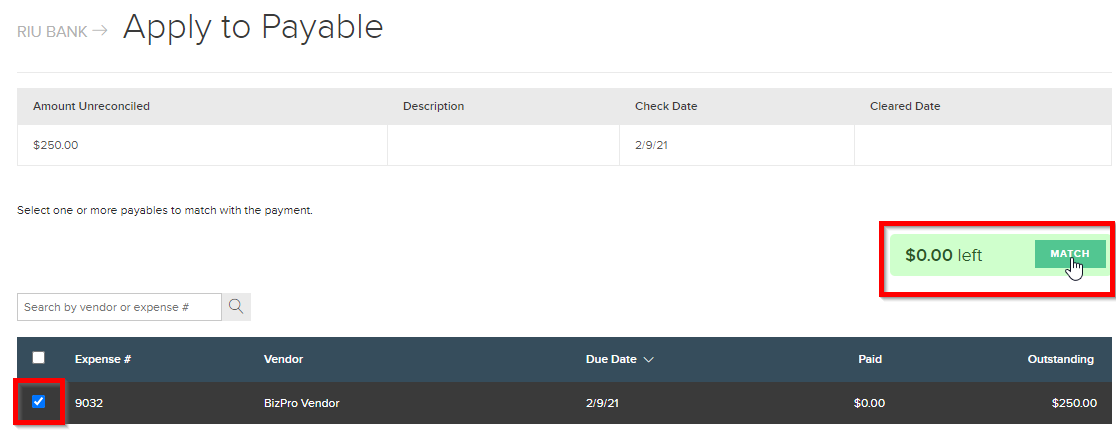Click expense number 9032 in the row

tap(89, 403)
